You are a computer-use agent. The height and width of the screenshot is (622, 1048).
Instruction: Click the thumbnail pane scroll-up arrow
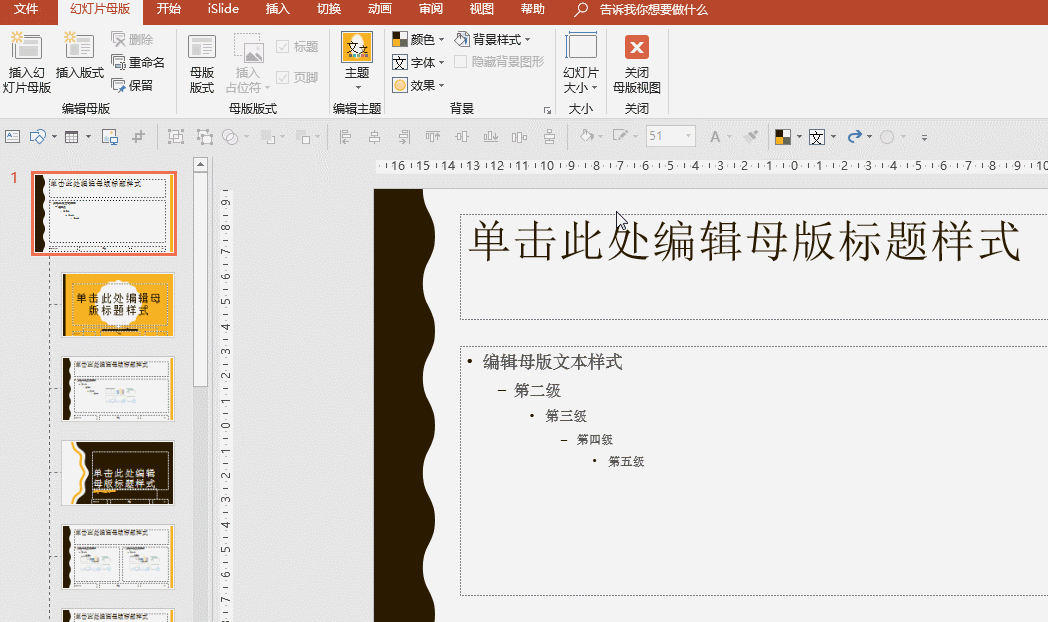[x=201, y=164]
